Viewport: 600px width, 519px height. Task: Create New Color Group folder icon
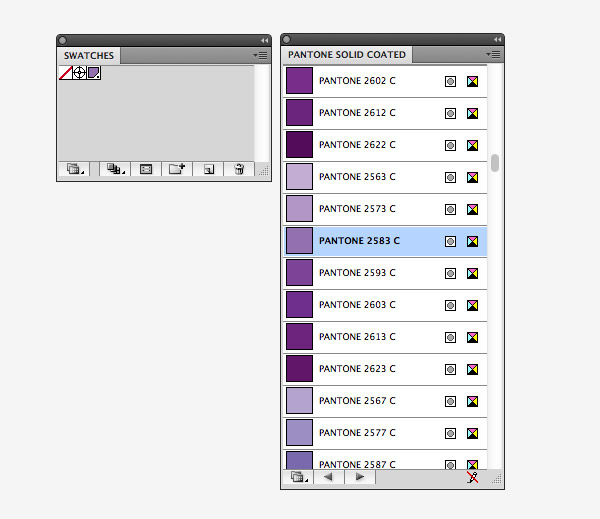click(x=177, y=169)
